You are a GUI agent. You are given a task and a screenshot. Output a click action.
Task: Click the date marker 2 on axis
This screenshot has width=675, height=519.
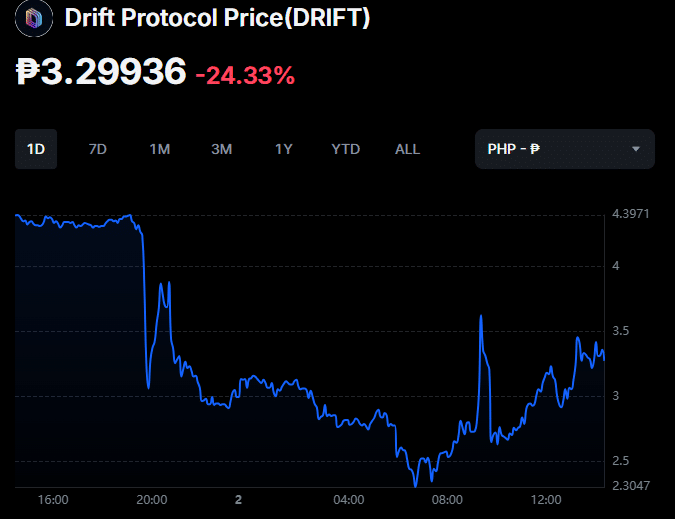pos(238,500)
